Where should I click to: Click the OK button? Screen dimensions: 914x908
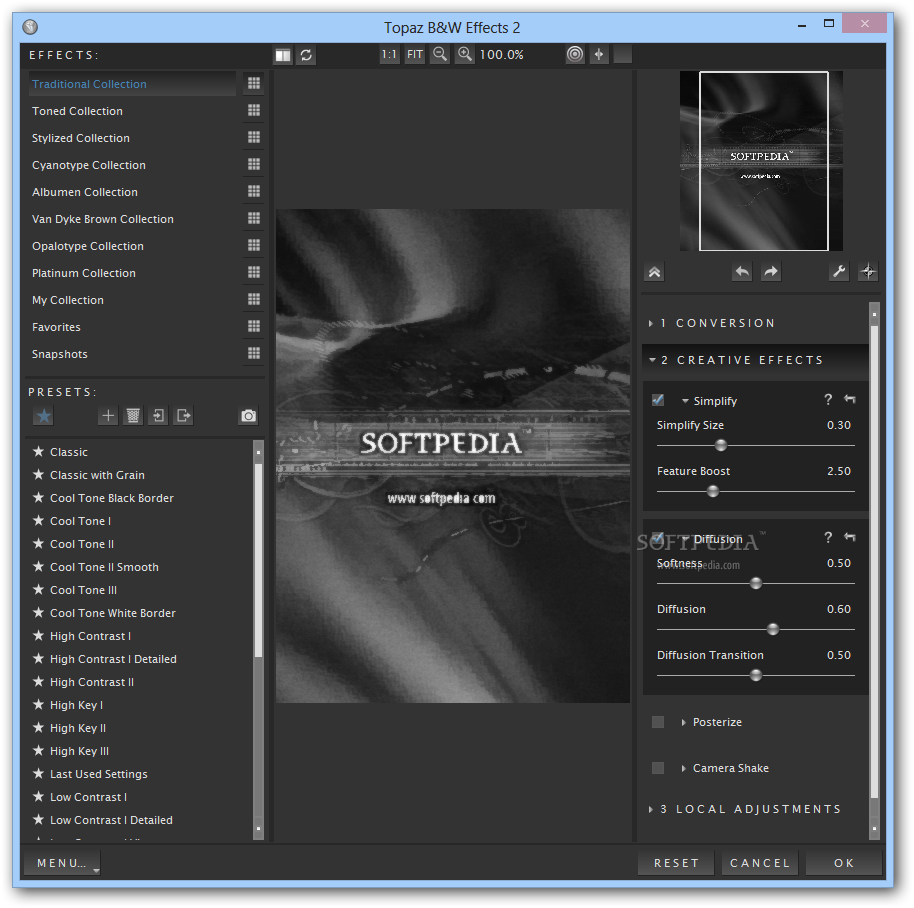[844, 863]
